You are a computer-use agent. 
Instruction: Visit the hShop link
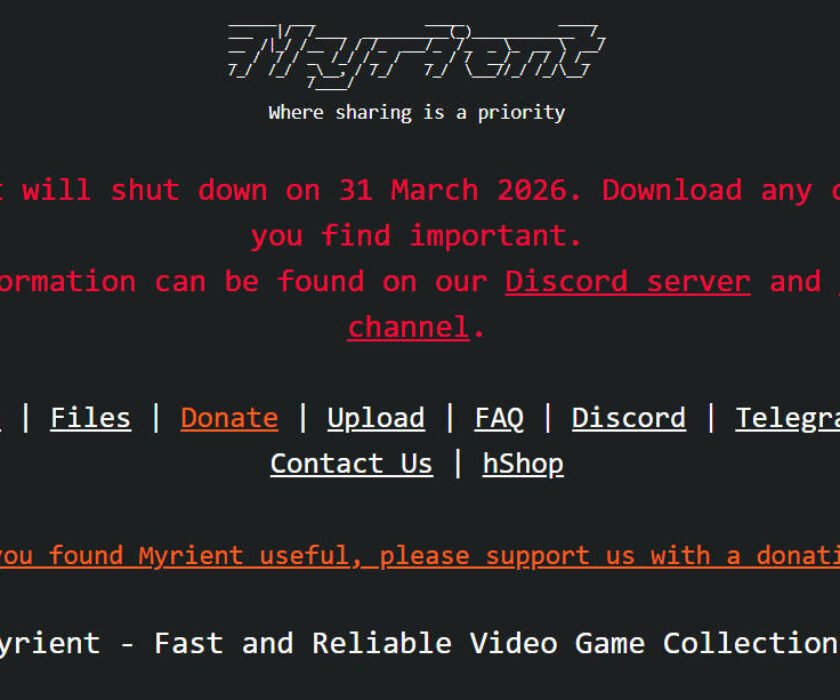(523, 464)
